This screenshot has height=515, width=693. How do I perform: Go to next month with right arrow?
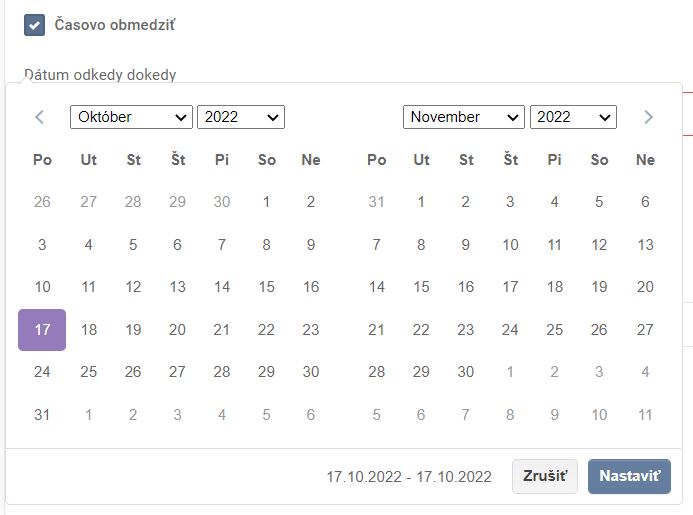pyautogui.click(x=648, y=117)
